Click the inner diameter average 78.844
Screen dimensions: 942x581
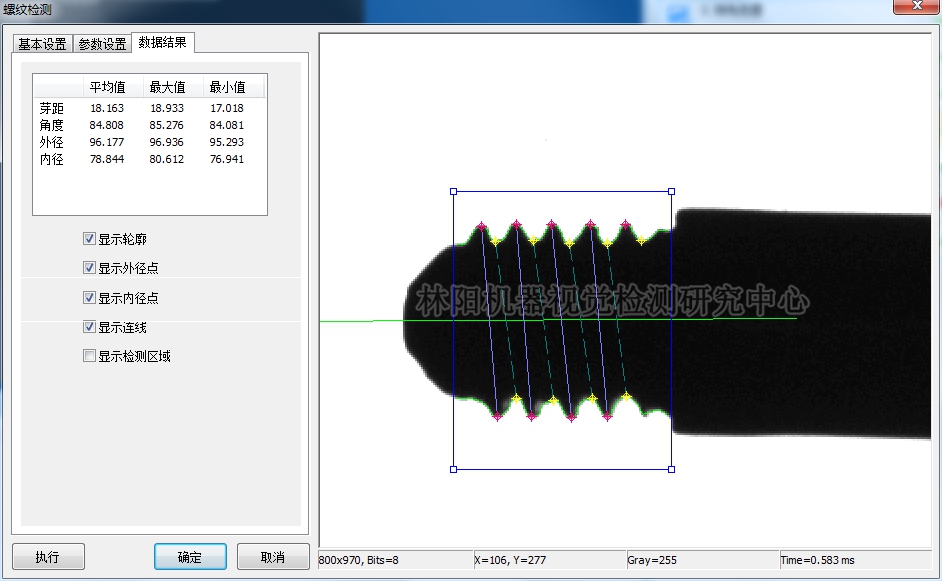click(107, 159)
